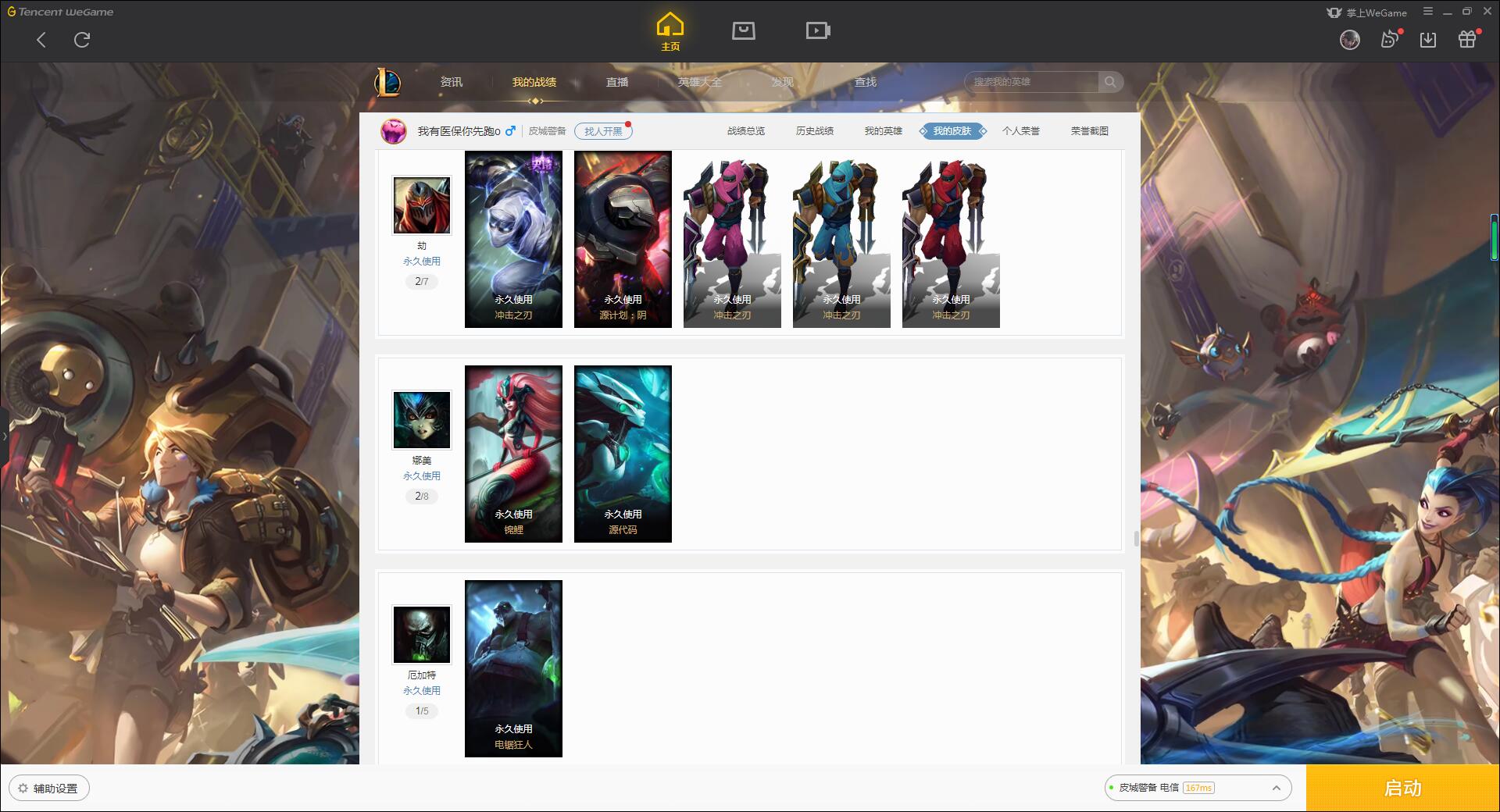The image size is (1500, 812).
Task: Open the 源计划：阴 skin card
Action: 623,239
